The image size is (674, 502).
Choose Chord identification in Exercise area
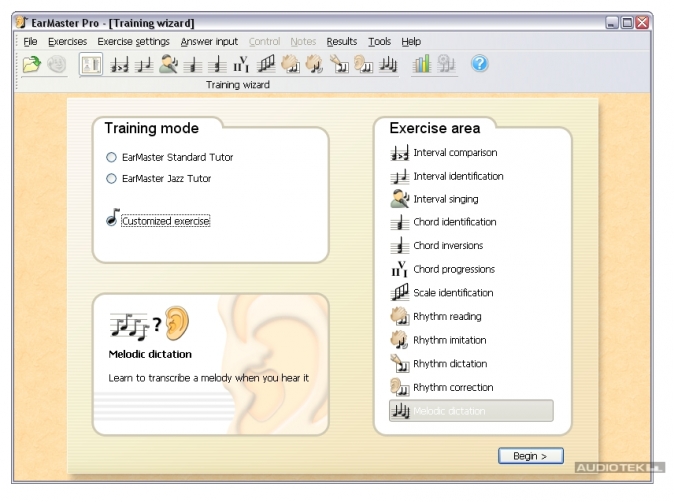[x=443, y=222]
